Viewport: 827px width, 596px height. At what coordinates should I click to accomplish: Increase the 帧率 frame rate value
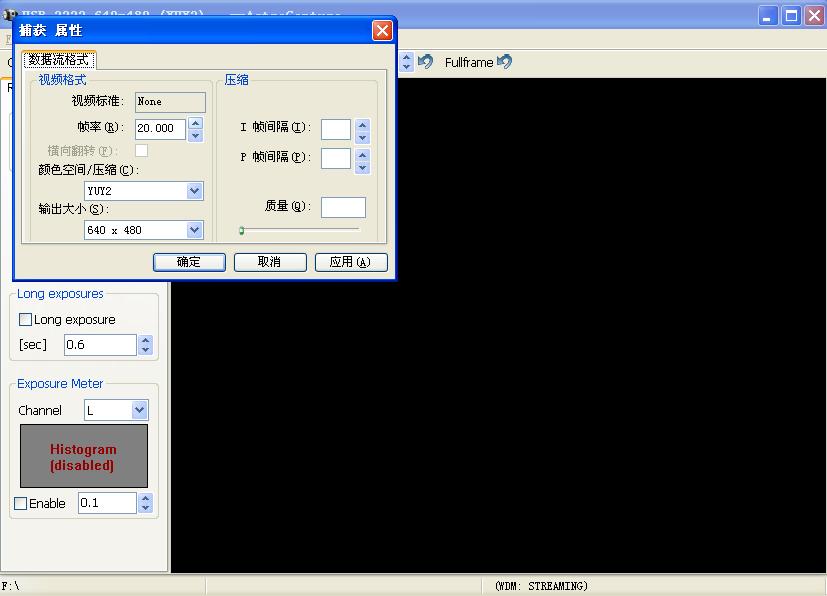tap(196, 123)
